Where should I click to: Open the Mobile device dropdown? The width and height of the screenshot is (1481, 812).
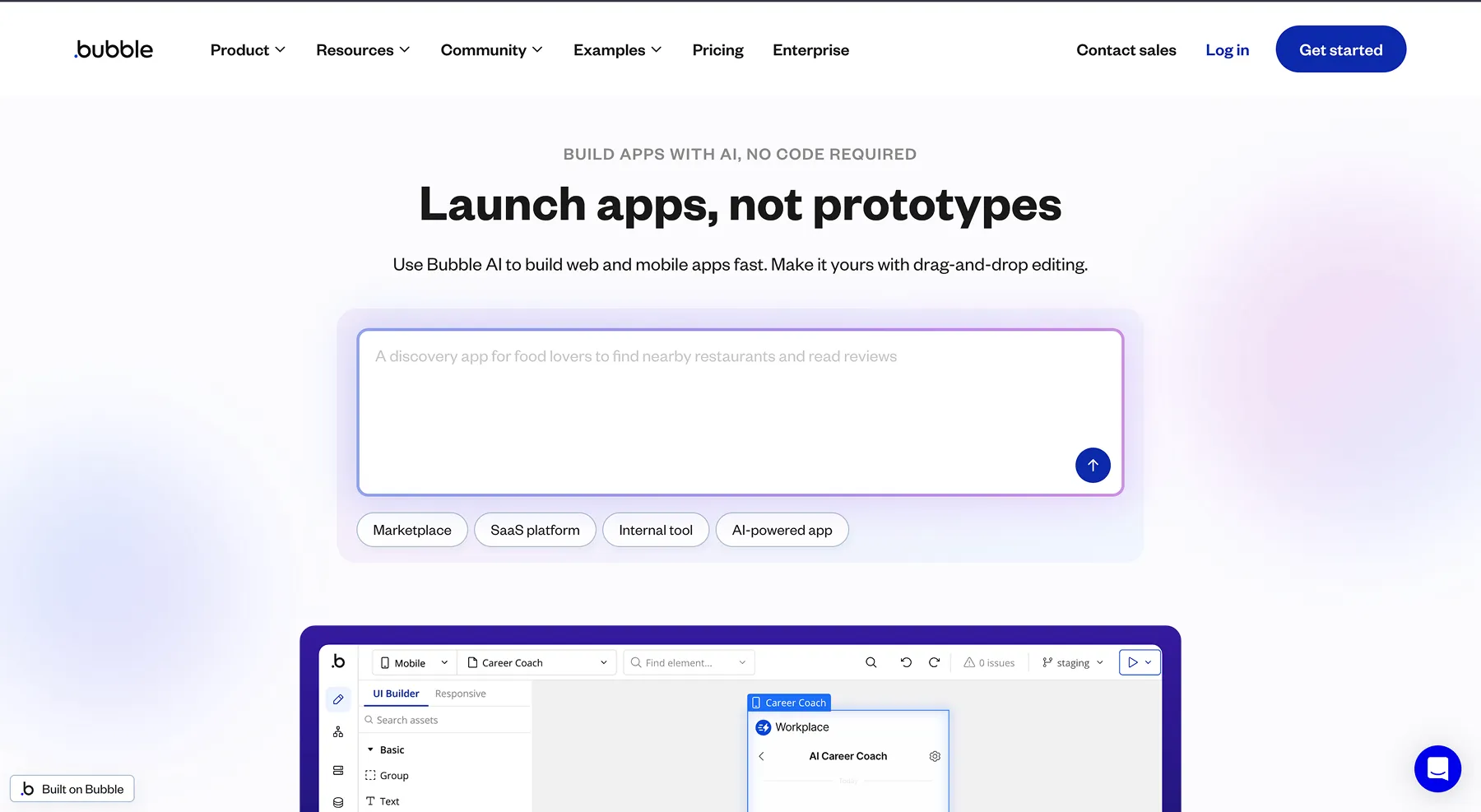click(x=414, y=662)
